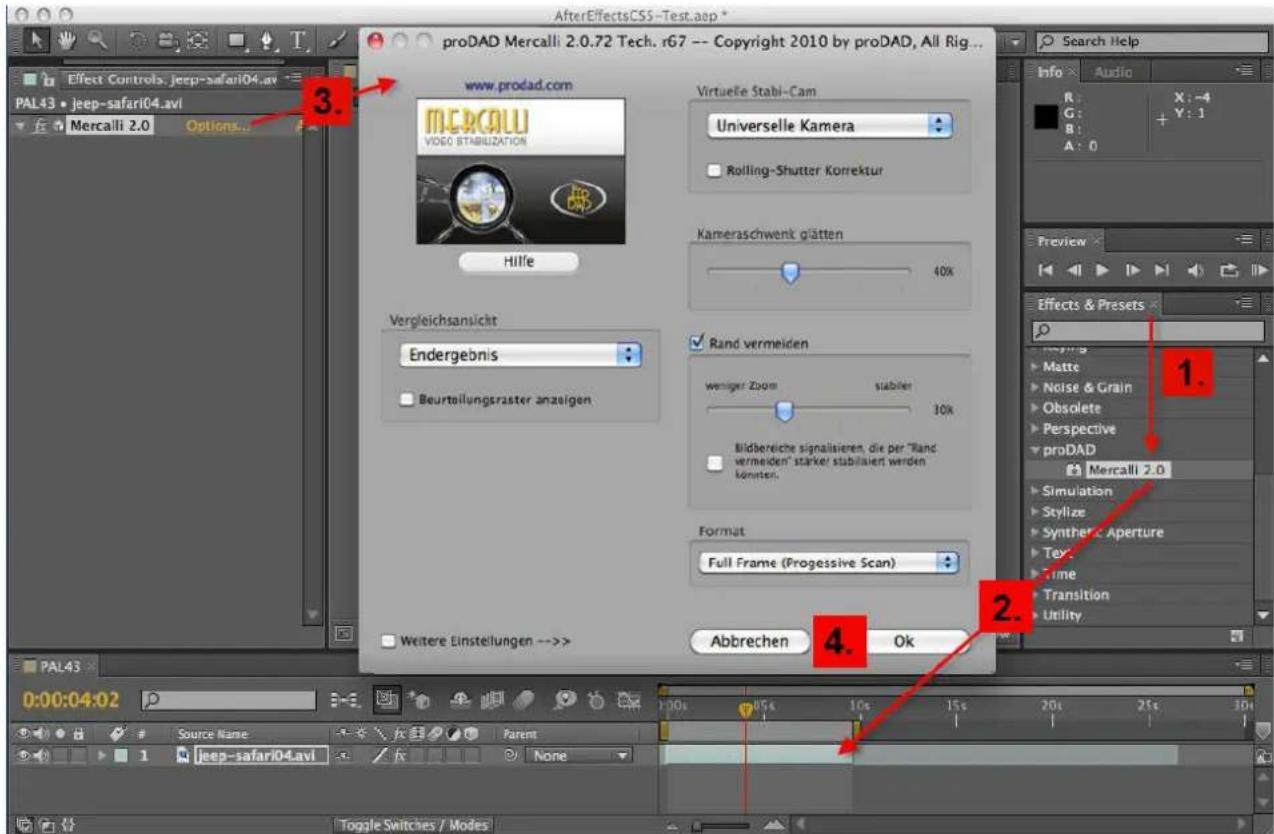Click the Hilfe button
The image size is (1274, 834).
click(x=518, y=262)
